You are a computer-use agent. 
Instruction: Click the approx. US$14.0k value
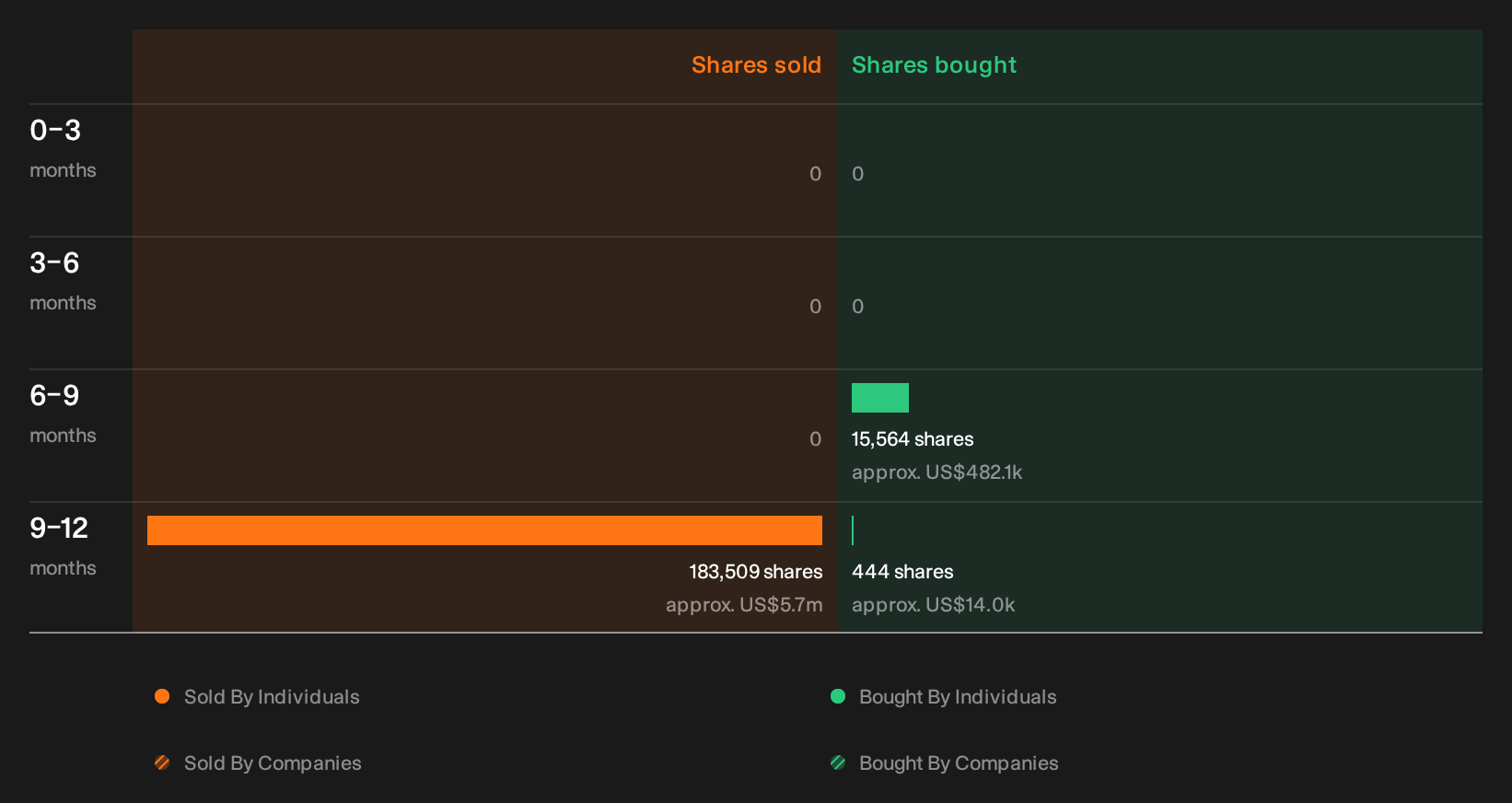tap(933, 605)
